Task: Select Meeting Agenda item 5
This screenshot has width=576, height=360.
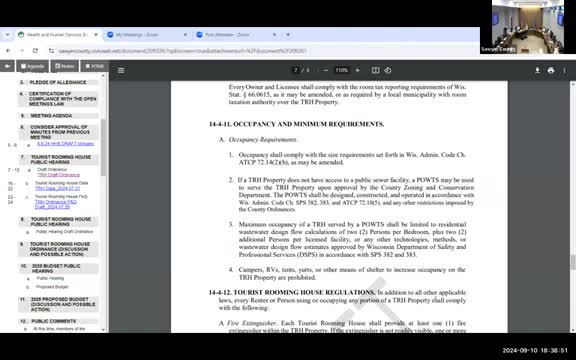Action: pos(58,116)
